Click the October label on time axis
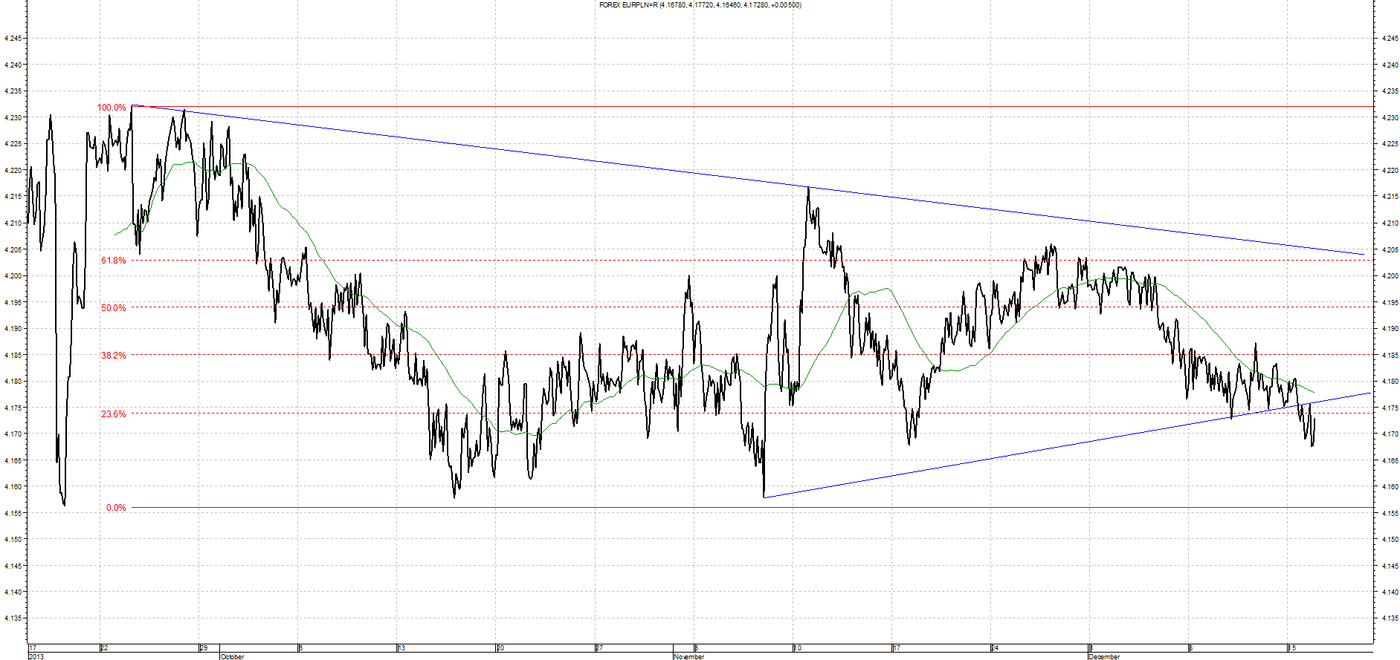This screenshot has width=1400, height=660. (x=231, y=657)
